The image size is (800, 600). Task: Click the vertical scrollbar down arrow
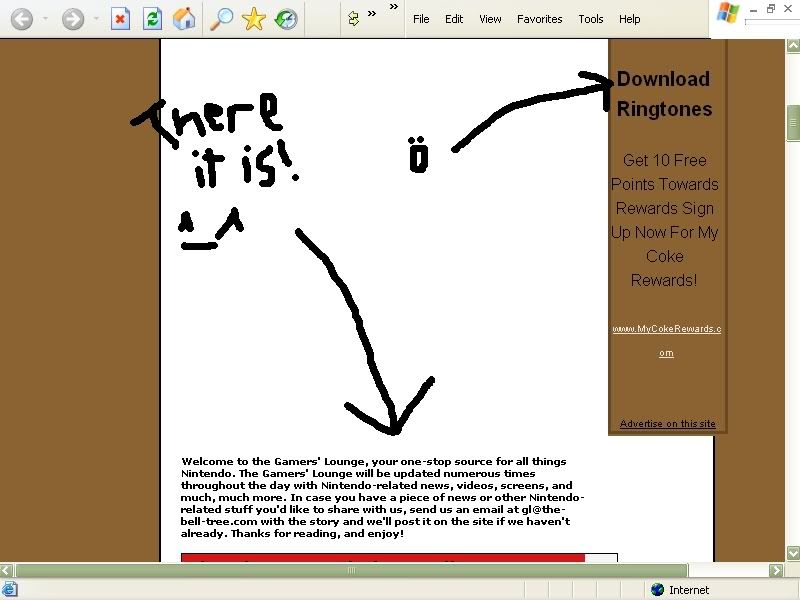(x=792, y=553)
